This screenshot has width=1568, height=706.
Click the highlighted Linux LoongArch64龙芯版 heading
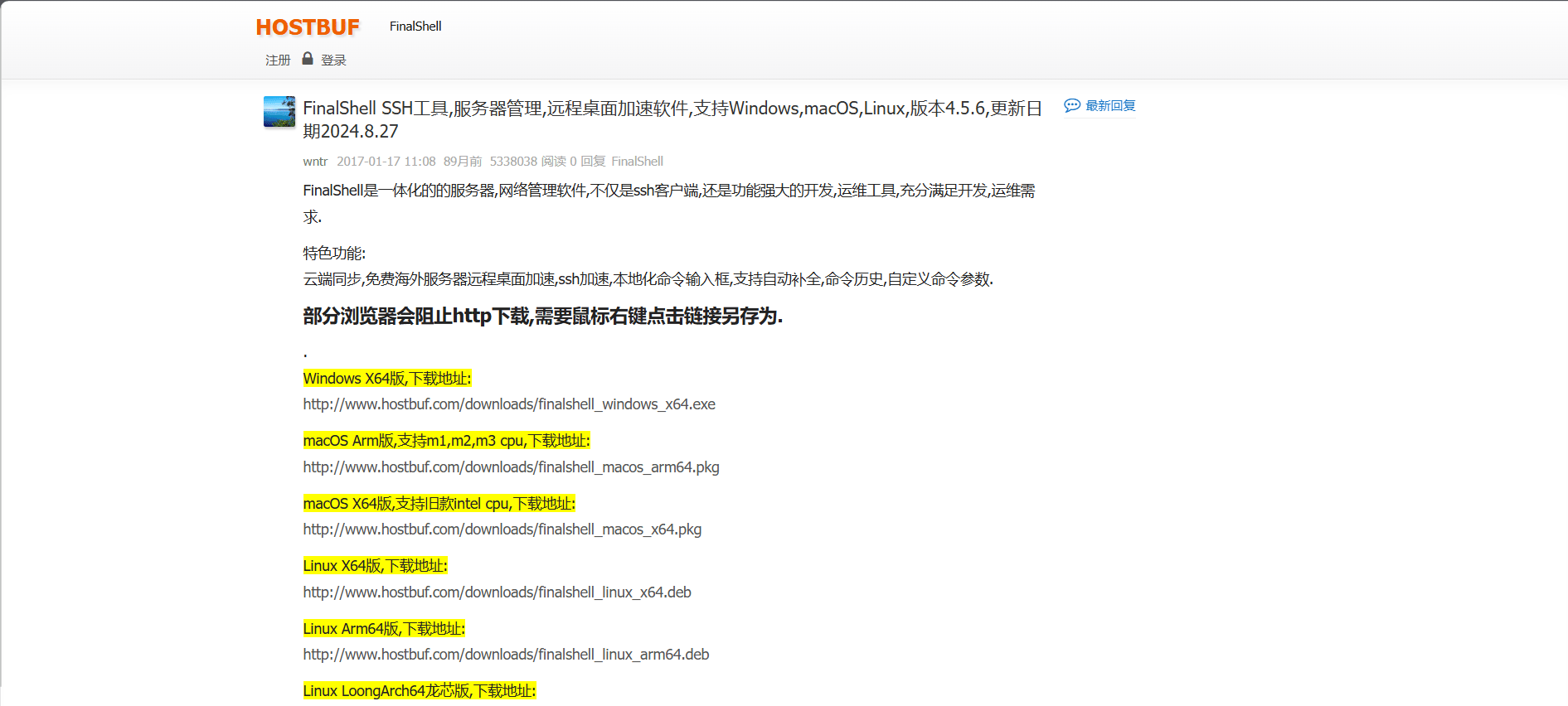coord(419,691)
